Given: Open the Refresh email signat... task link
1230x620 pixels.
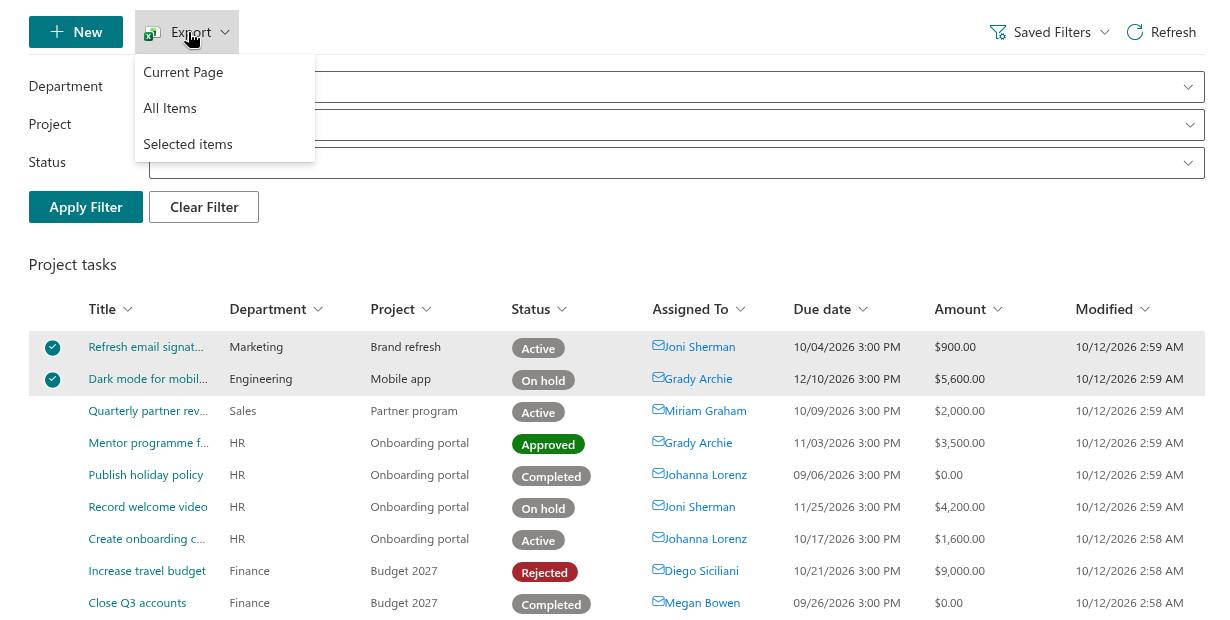Looking at the screenshot, I should coord(146,347).
